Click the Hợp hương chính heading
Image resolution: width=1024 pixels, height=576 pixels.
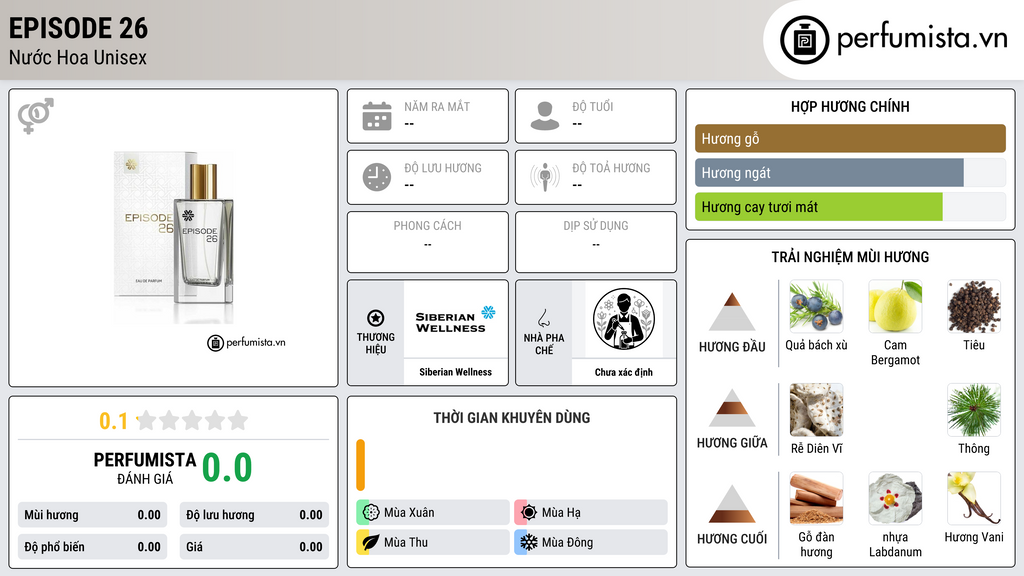850,106
